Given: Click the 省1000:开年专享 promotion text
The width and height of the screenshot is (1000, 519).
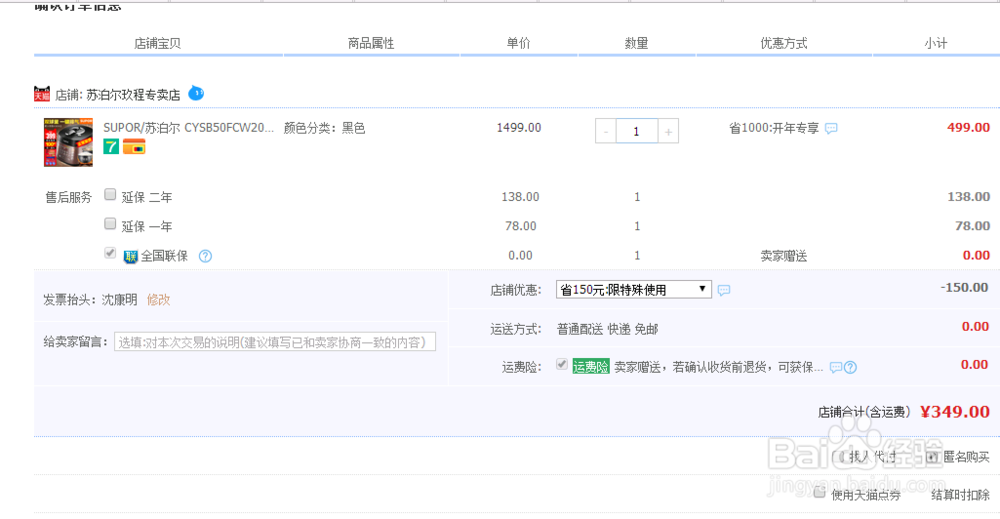Looking at the screenshot, I should pyautogui.click(x=774, y=128).
